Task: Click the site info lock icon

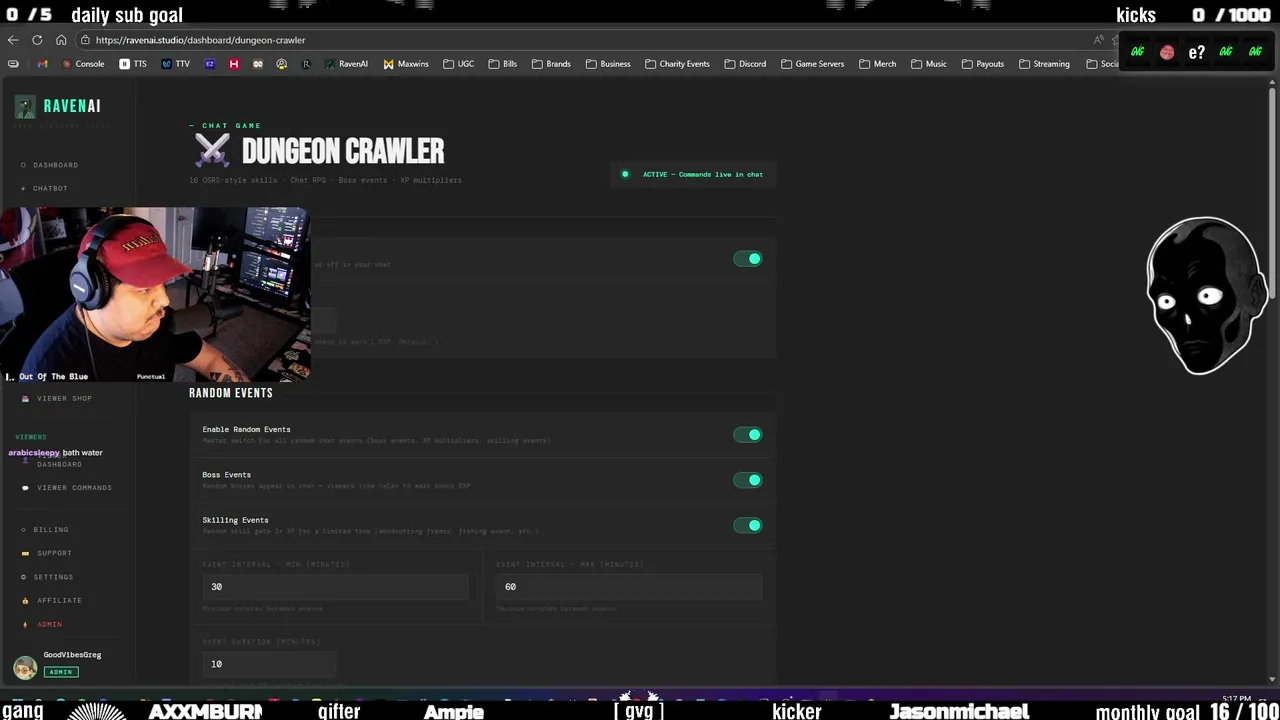Action: pyautogui.click(x=86, y=40)
